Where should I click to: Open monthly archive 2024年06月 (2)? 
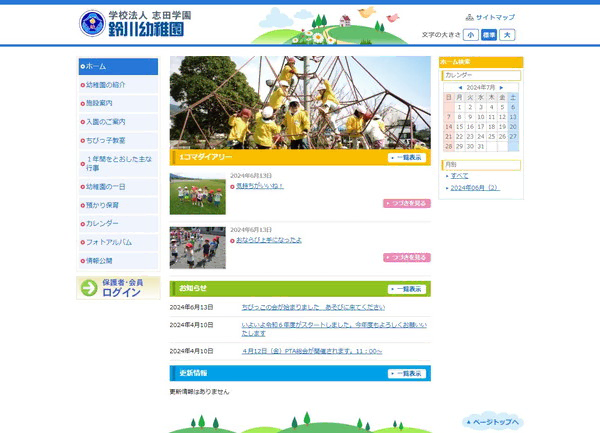tap(475, 187)
